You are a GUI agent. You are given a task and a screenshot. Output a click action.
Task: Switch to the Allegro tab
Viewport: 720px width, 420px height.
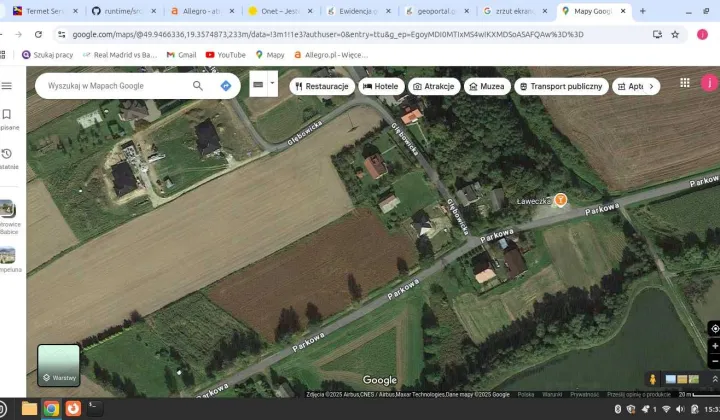click(201, 11)
